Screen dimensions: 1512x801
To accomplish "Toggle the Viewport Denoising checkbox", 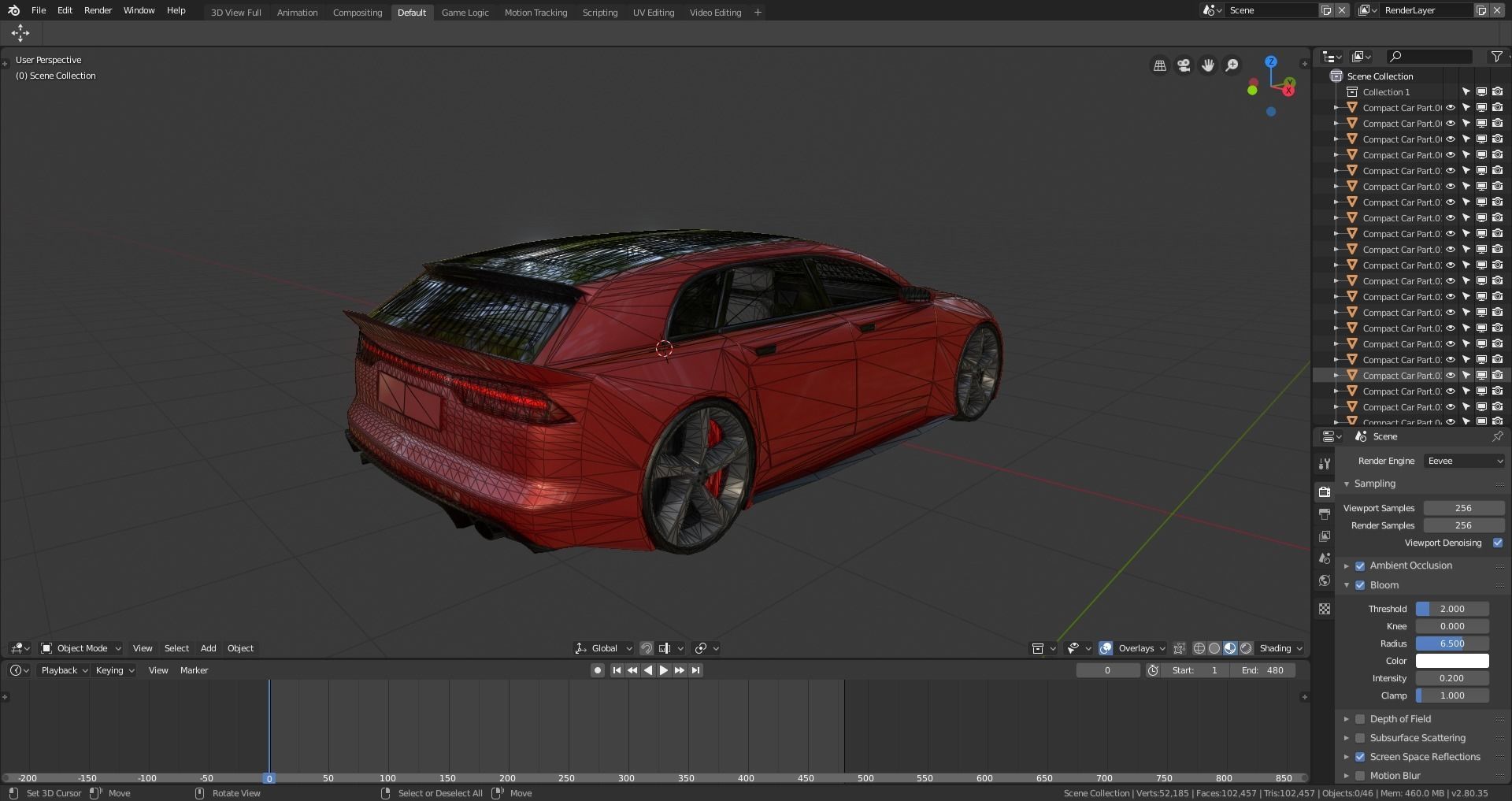I will [x=1497, y=543].
